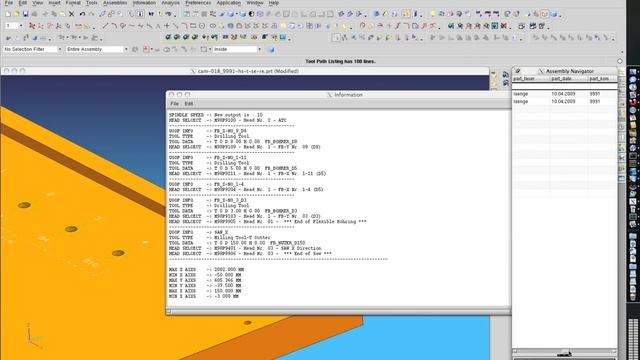Click the Finder icon in the Dock

[x=633, y=72]
